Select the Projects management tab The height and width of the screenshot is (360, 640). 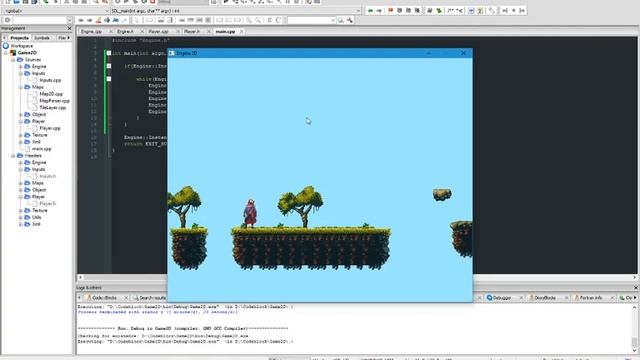[19, 38]
